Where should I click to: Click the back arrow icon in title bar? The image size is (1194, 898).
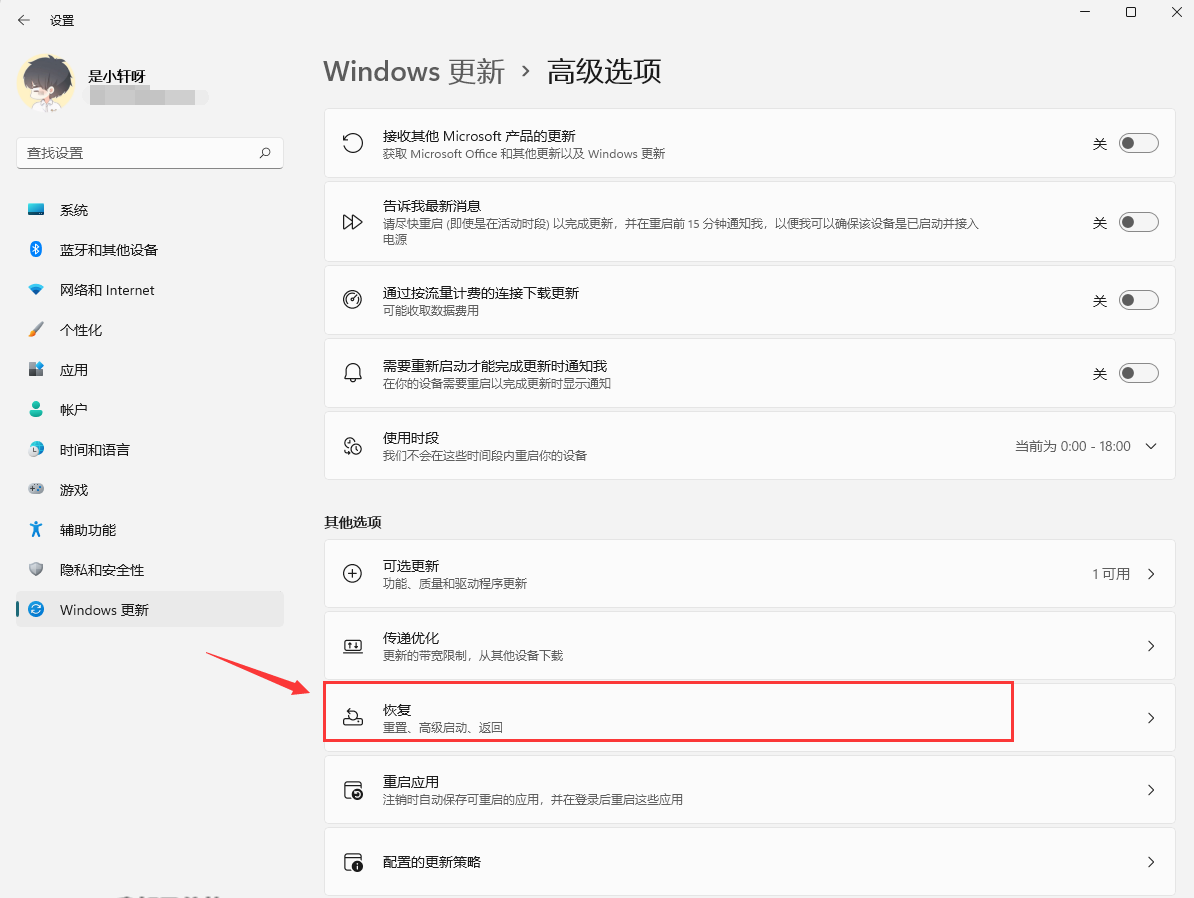(x=24, y=20)
